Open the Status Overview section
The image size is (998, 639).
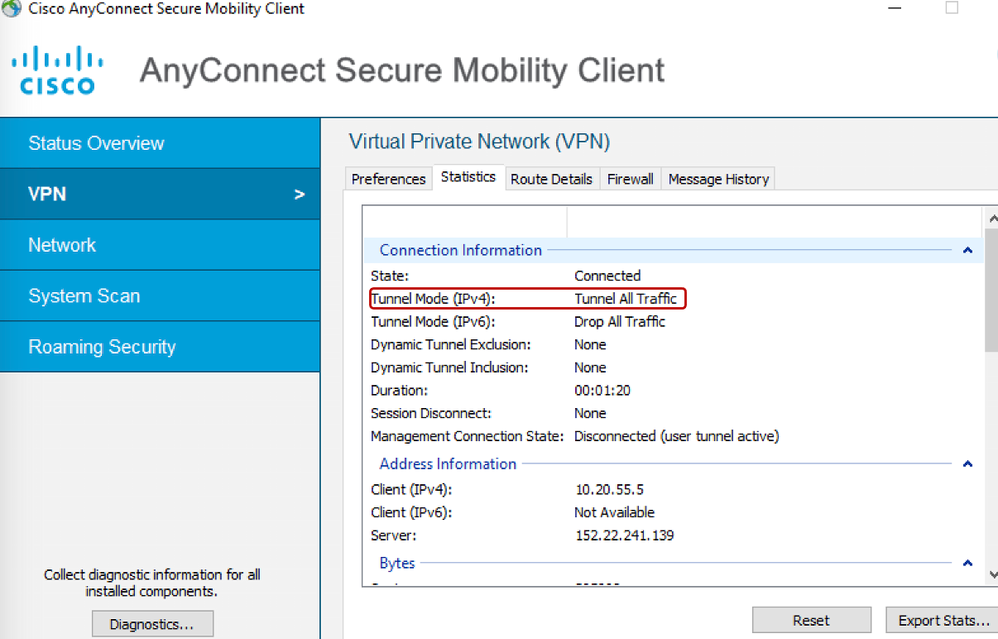pyautogui.click(x=160, y=143)
